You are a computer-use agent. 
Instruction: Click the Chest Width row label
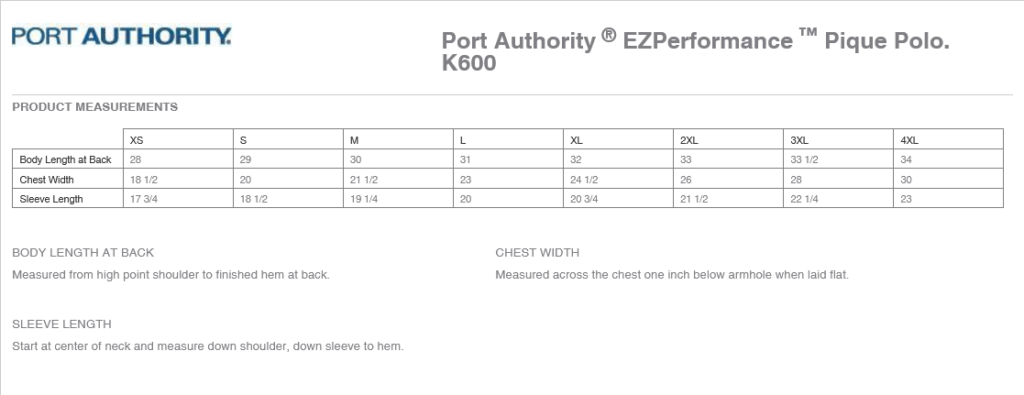click(68, 180)
